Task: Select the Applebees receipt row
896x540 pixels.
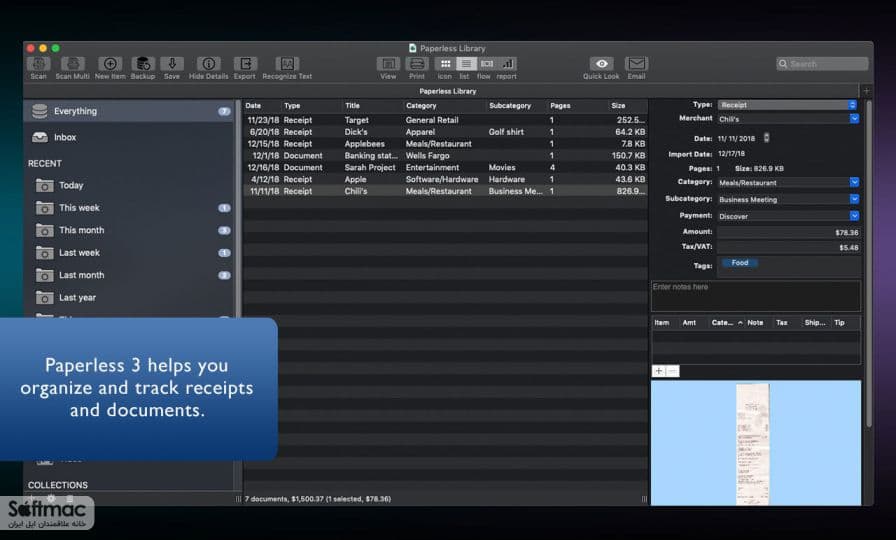Action: 445,144
